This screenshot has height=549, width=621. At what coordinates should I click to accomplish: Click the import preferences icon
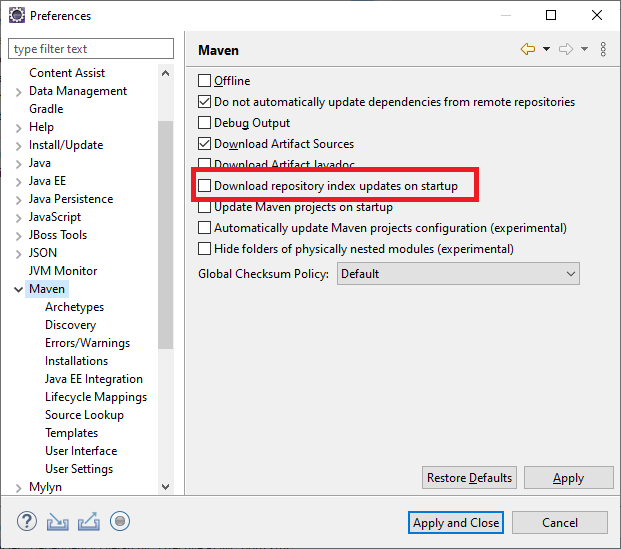pos(57,521)
